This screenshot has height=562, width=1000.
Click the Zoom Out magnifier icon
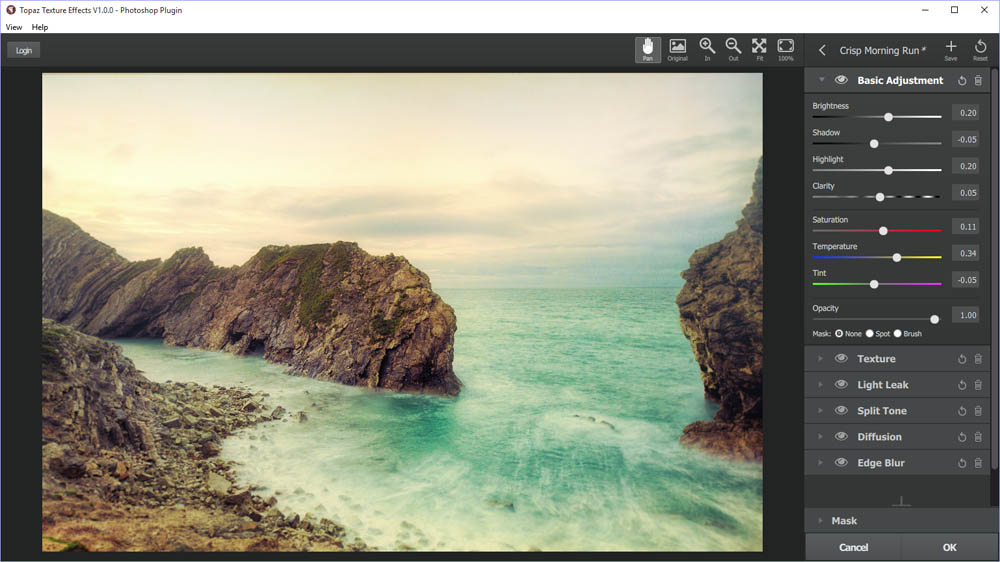coord(733,49)
